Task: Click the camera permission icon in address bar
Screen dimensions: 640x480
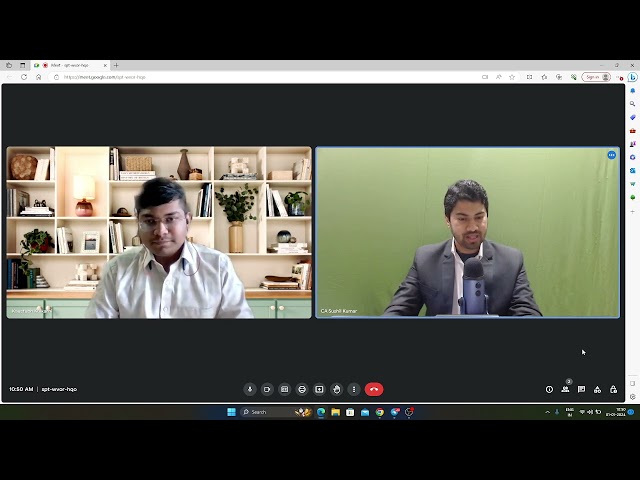Action: pyautogui.click(x=485, y=77)
